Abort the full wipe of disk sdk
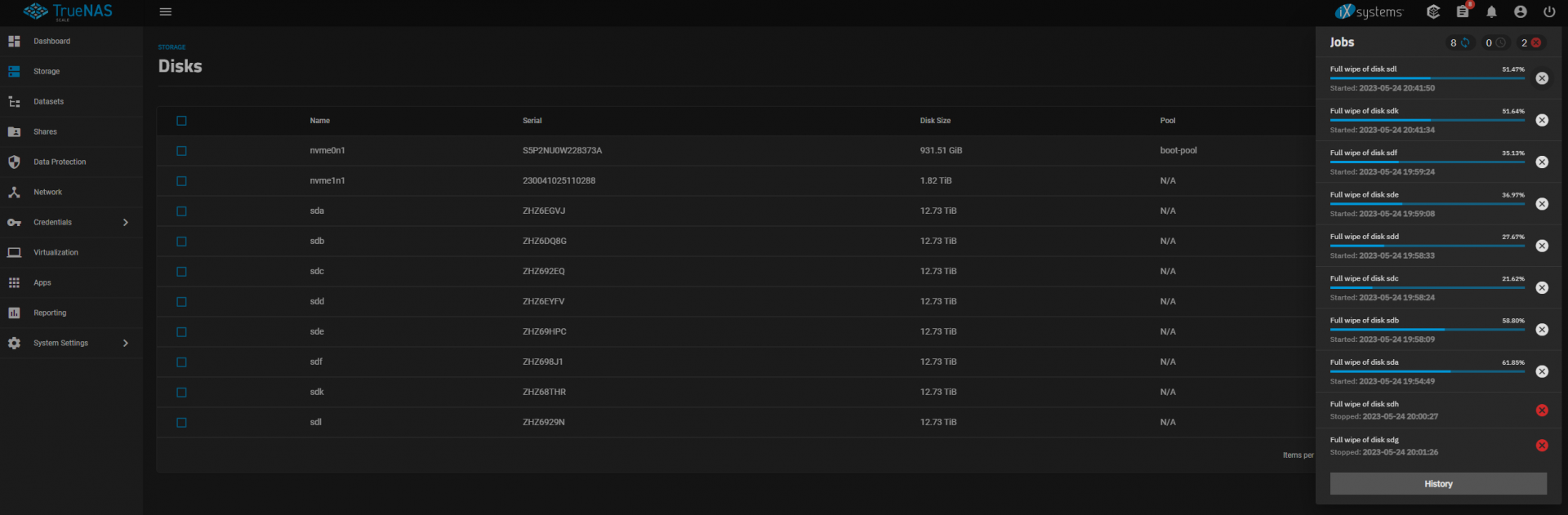This screenshot has width=1568, height=515. [1542, 120]
